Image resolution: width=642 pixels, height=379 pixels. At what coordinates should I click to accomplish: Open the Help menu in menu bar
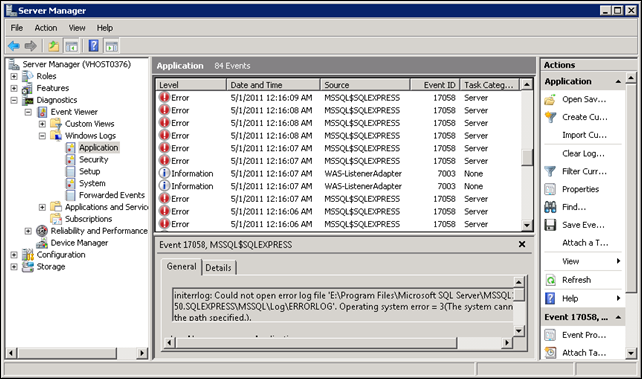pyautogui.click(x=105, y=28)
